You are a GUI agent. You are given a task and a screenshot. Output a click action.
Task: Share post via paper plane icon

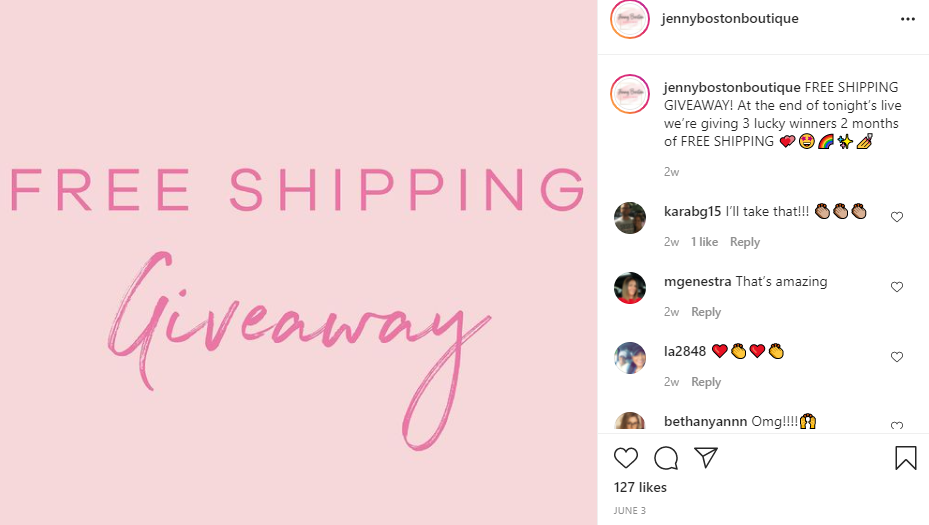(706, 457)
